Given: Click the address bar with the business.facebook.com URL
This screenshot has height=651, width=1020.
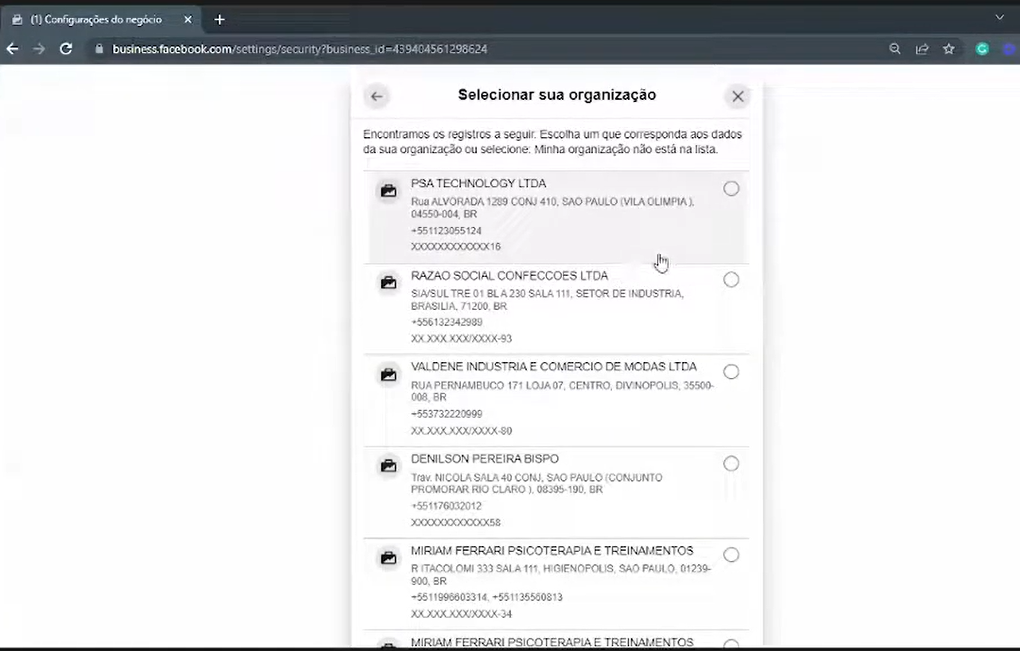Looking at the screenshot, I should pyautogui.click(x=299, y=49).
